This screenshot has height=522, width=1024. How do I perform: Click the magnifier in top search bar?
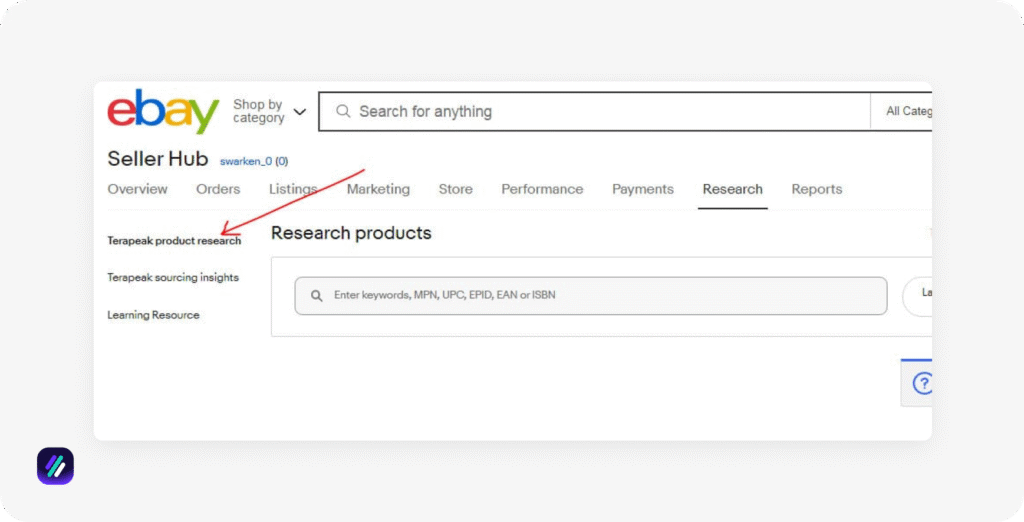tap(343, 111)
